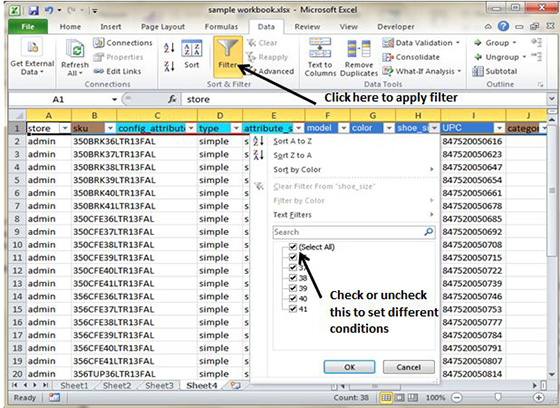Click the insert function fx icon
This screenshot has width=560, height=408.
coord(172,99)
